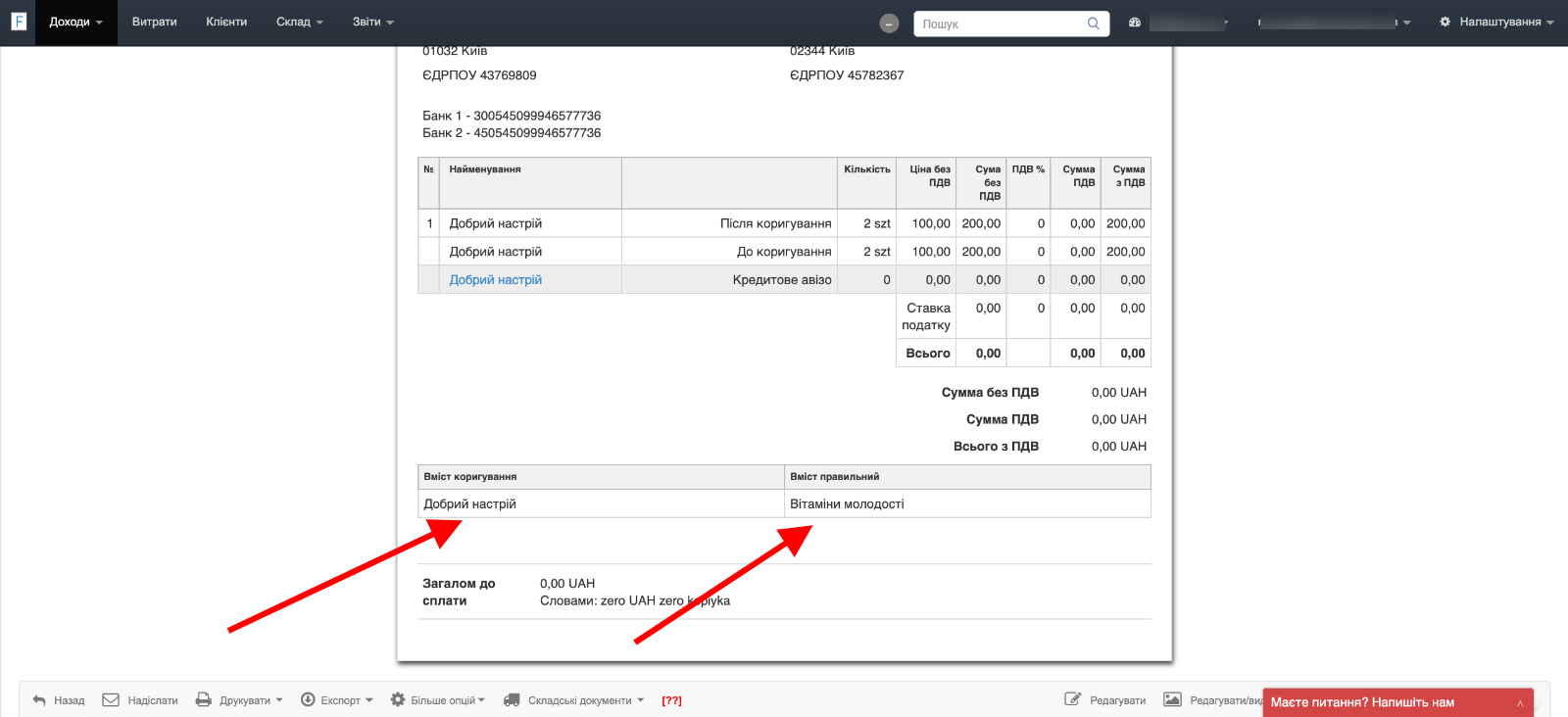
Task: Focus the Пошук search field
Action: (1000, 24)
